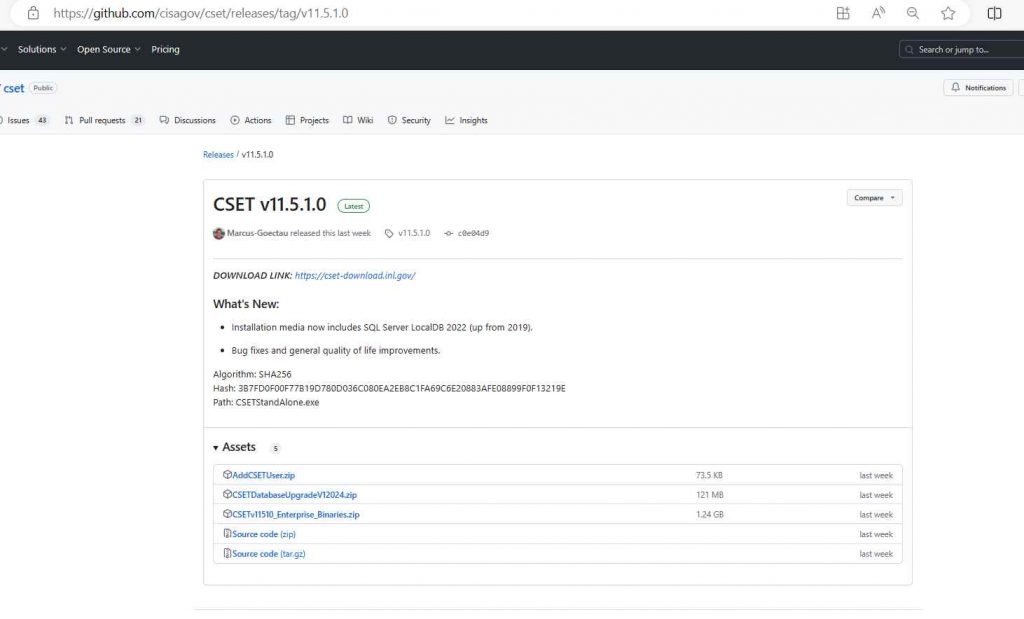Viewport: 1024px width, 619px height.
Task: Click the package icon for CSETDatabaseUpgradeV12024.zip
Action: 227,494
